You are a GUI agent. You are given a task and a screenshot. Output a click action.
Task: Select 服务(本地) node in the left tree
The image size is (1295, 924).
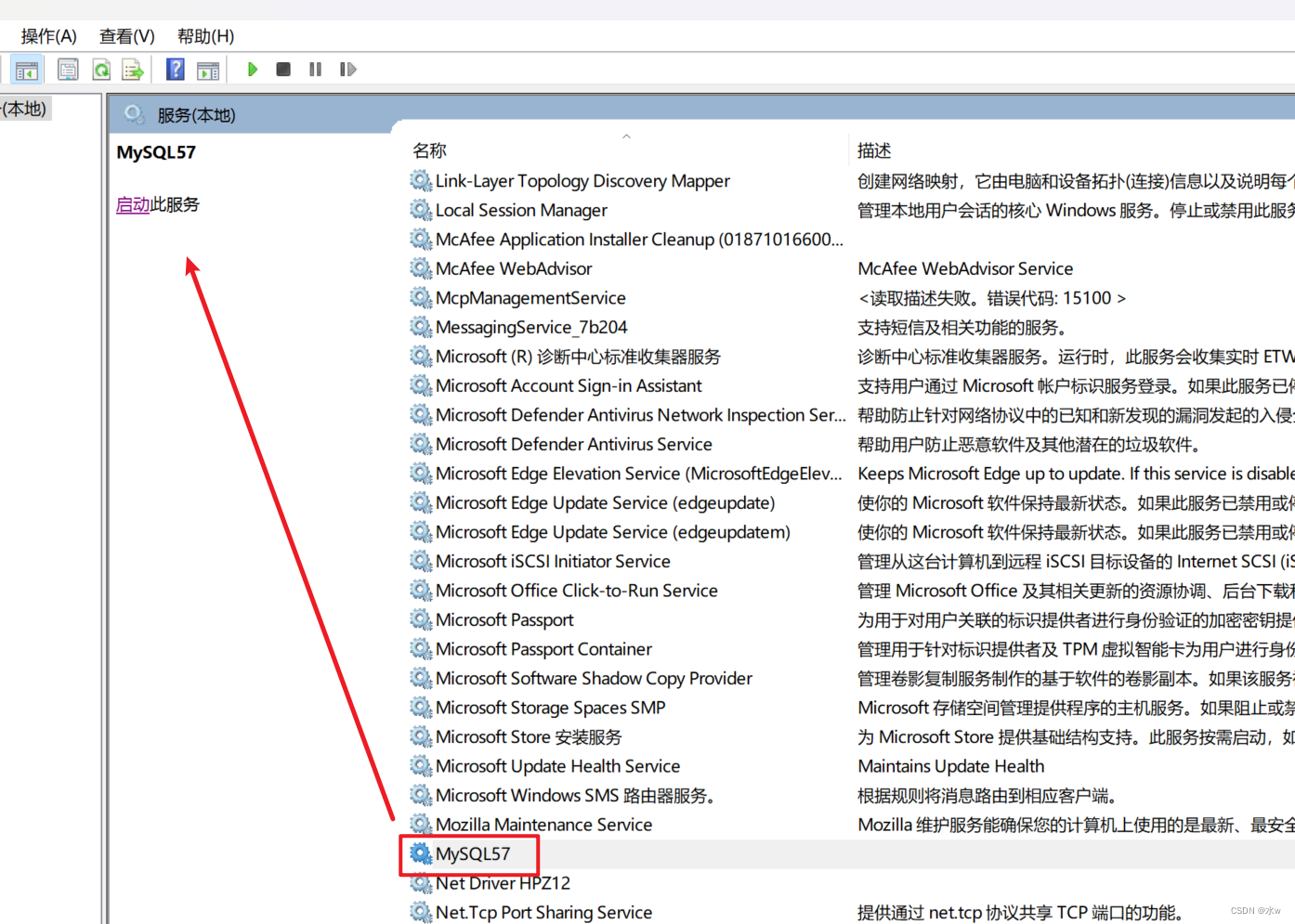pyautogui.click(x=25, y=109)
